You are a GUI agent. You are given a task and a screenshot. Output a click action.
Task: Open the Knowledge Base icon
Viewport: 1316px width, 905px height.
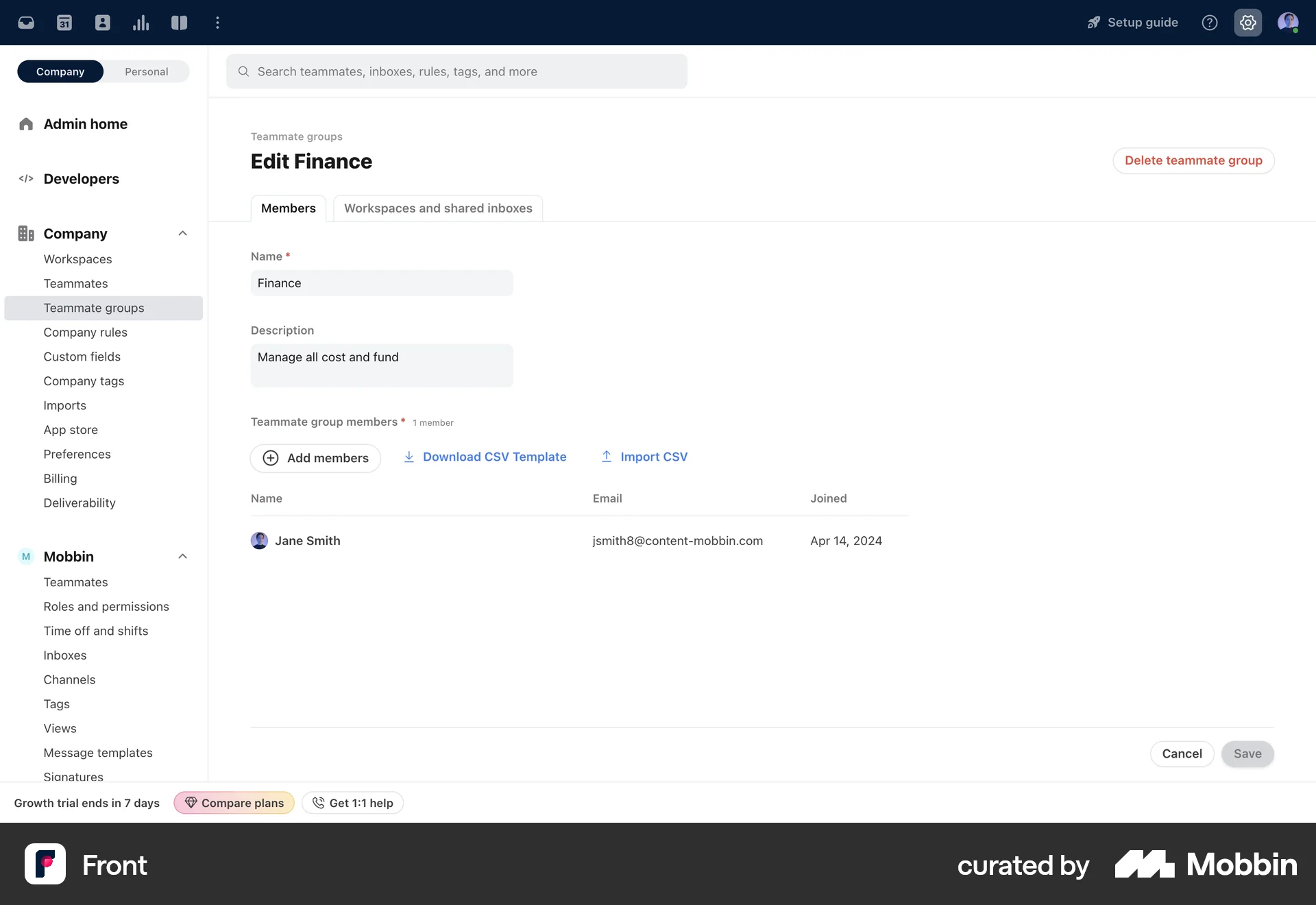click(x=179, y=22)
